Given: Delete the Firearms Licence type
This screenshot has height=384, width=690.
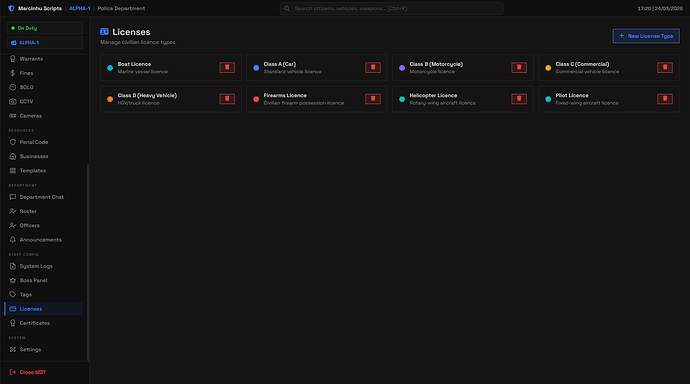Looking at the screenshot, I should [x=373, y=99].
